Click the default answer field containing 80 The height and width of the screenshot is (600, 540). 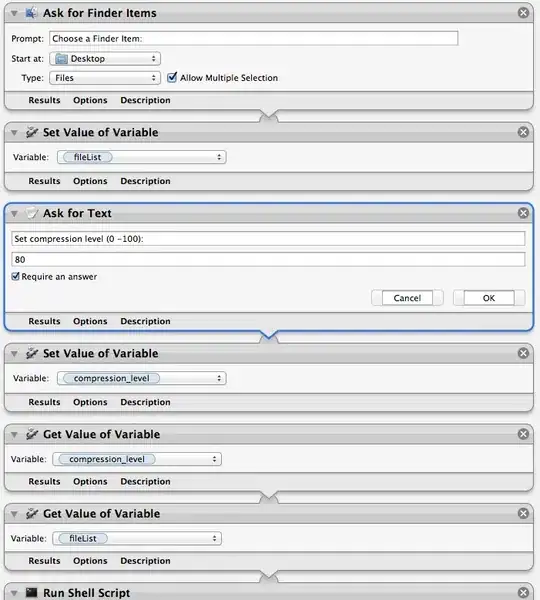(268, 259)
